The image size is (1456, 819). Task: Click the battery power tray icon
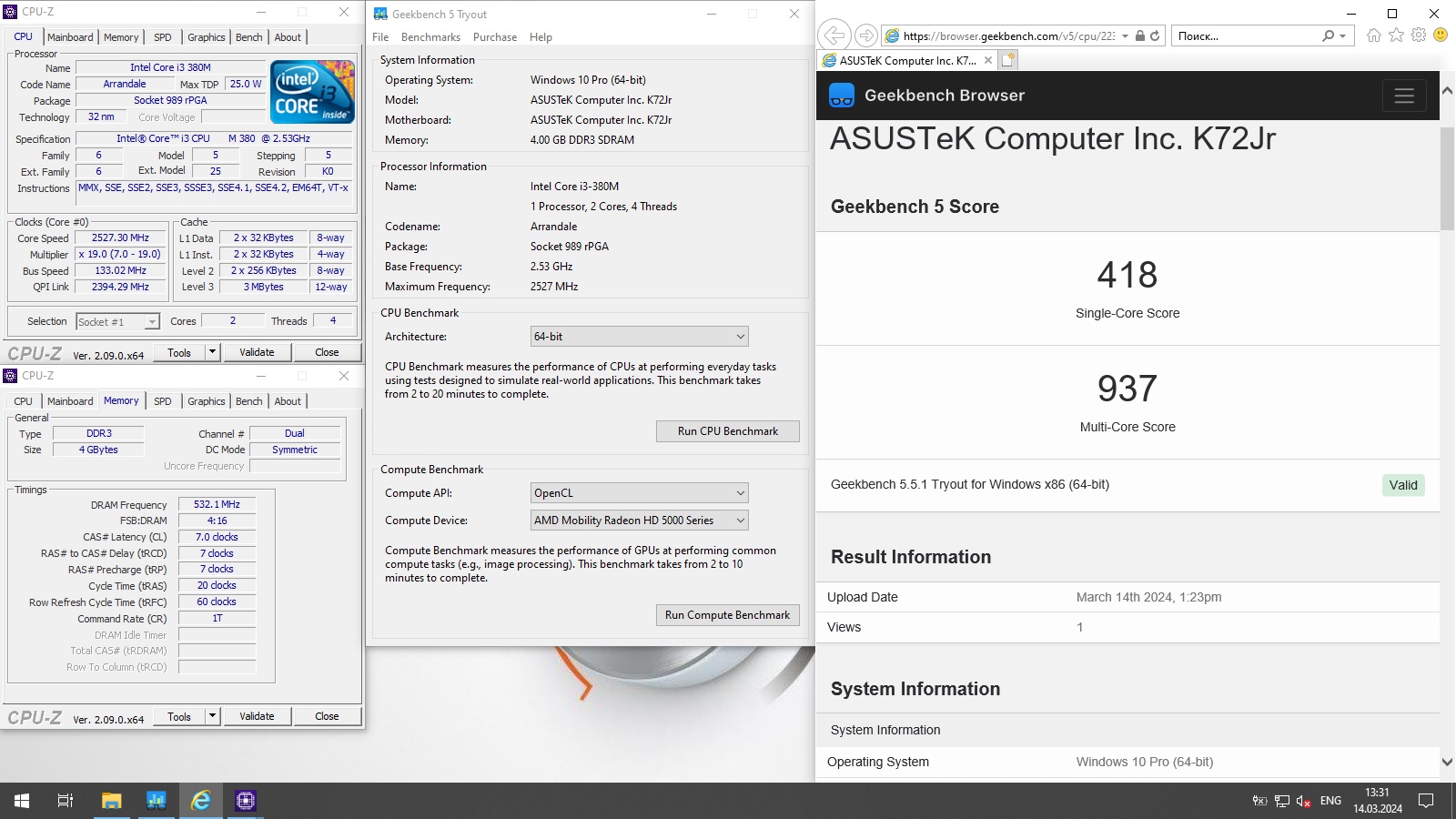click(x=1260, y=801)
